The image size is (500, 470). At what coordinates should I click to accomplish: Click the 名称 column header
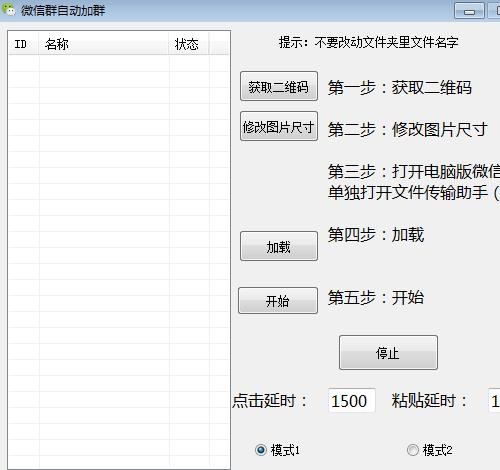[x=104, y=43]
